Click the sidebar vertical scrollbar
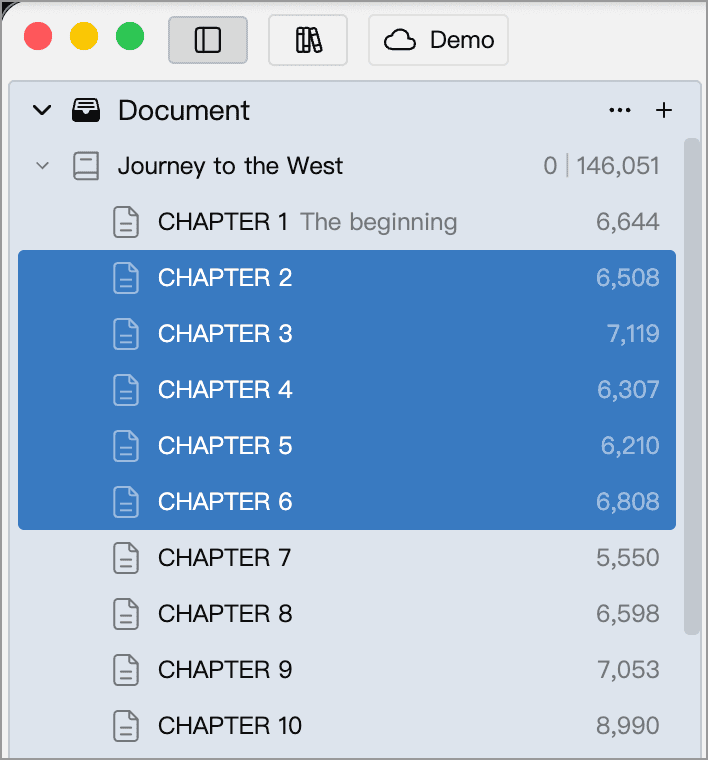708x760 pixels. (692, 386)
